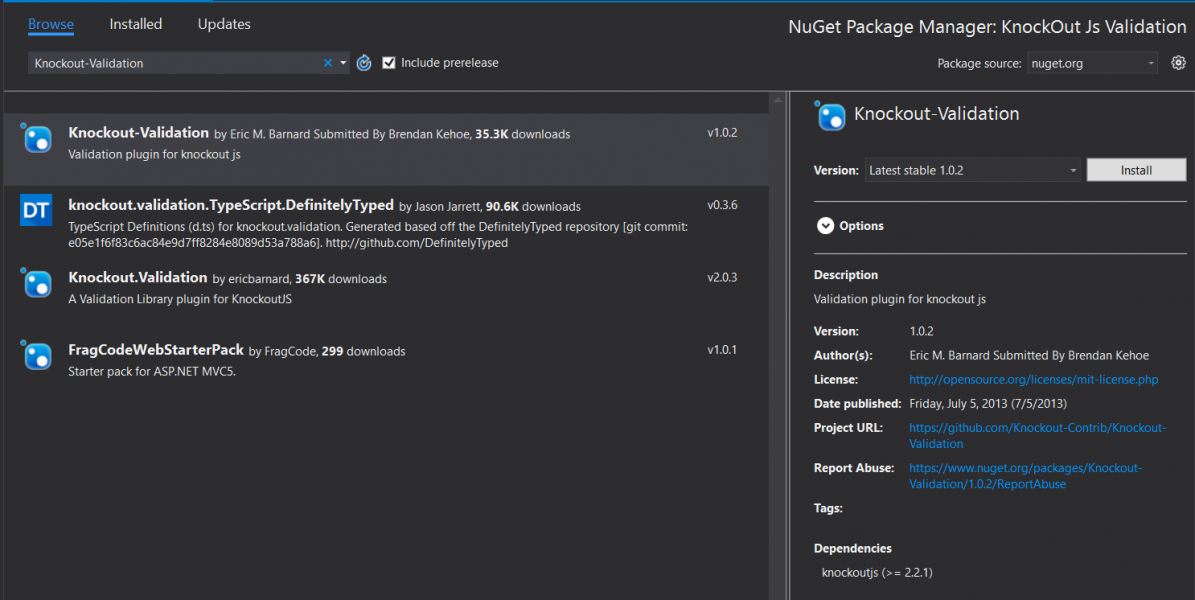
Task: Select the FragCodeWebStarterPack package icon
Action: [37, 355]
